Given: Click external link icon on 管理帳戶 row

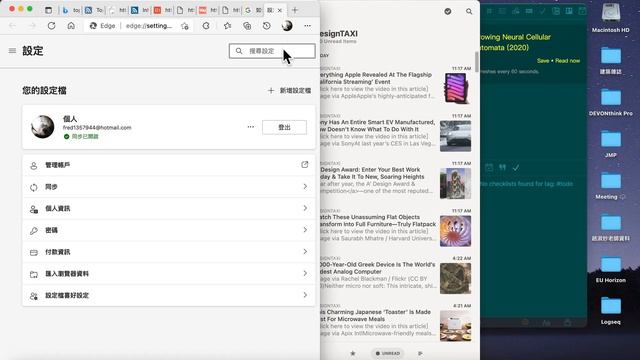Looking at the screenshot, I should click(x=304, y=164).
